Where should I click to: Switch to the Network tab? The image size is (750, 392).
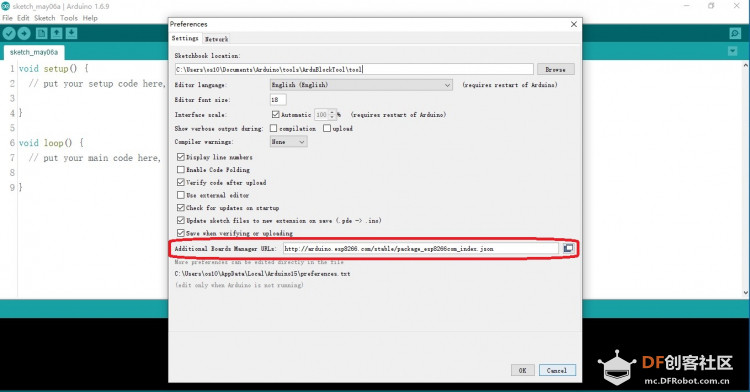216,39
